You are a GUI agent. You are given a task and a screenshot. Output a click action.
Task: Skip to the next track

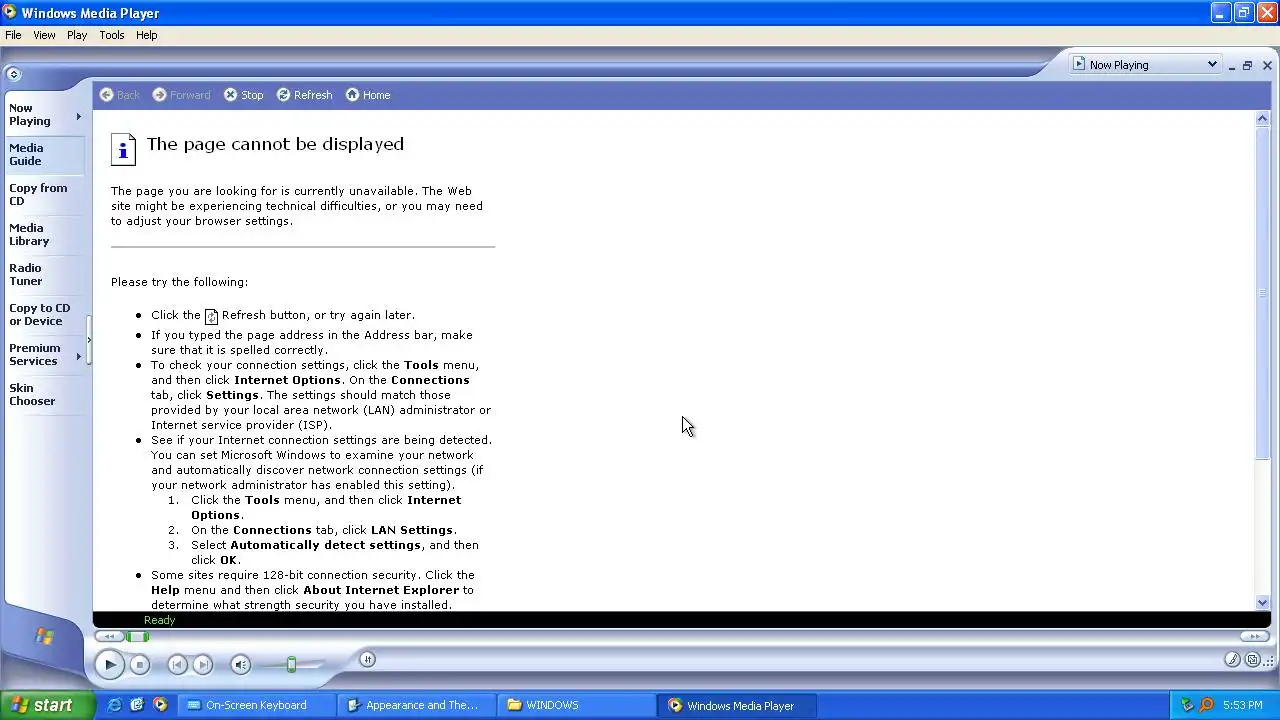coord(203,664)
